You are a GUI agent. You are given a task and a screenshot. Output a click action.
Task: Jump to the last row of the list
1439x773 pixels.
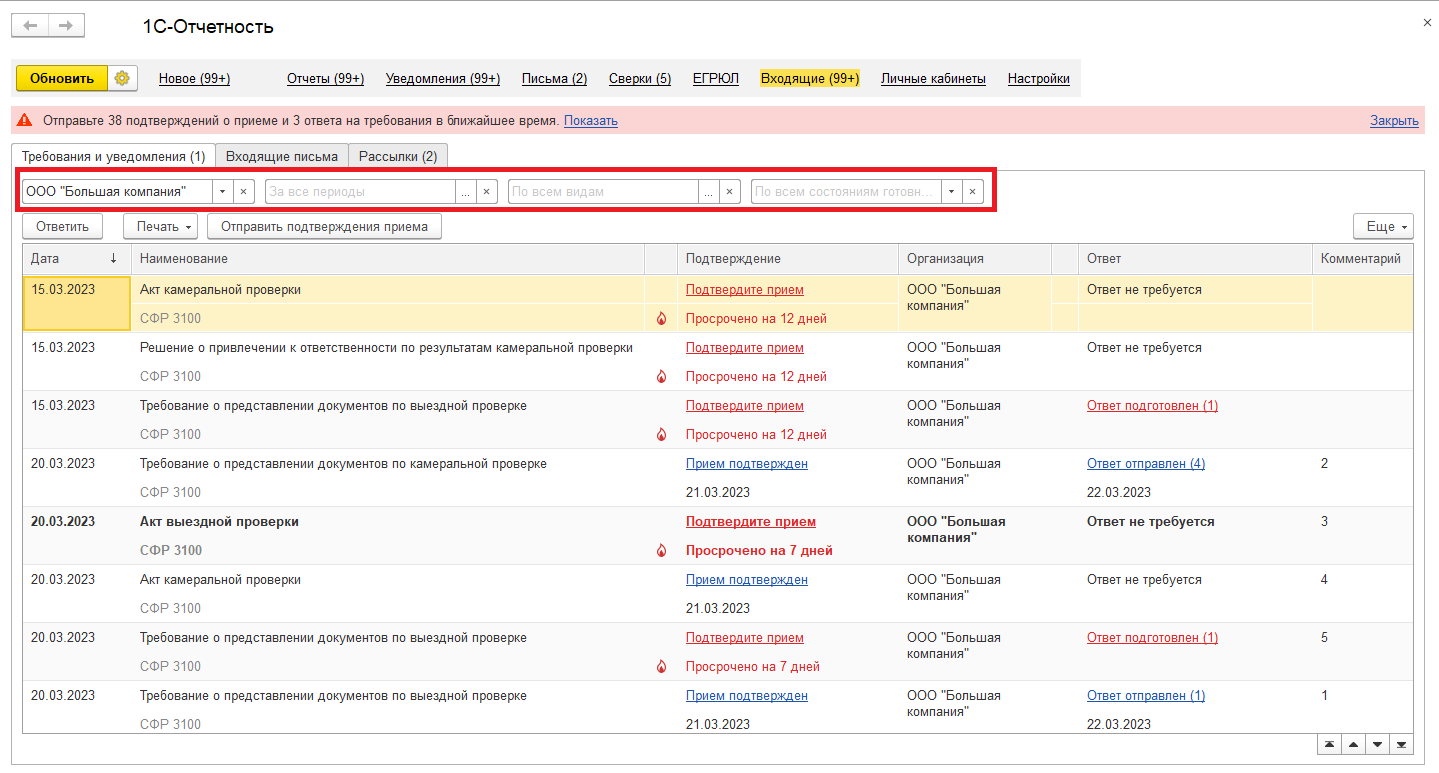coord(1401,745)
